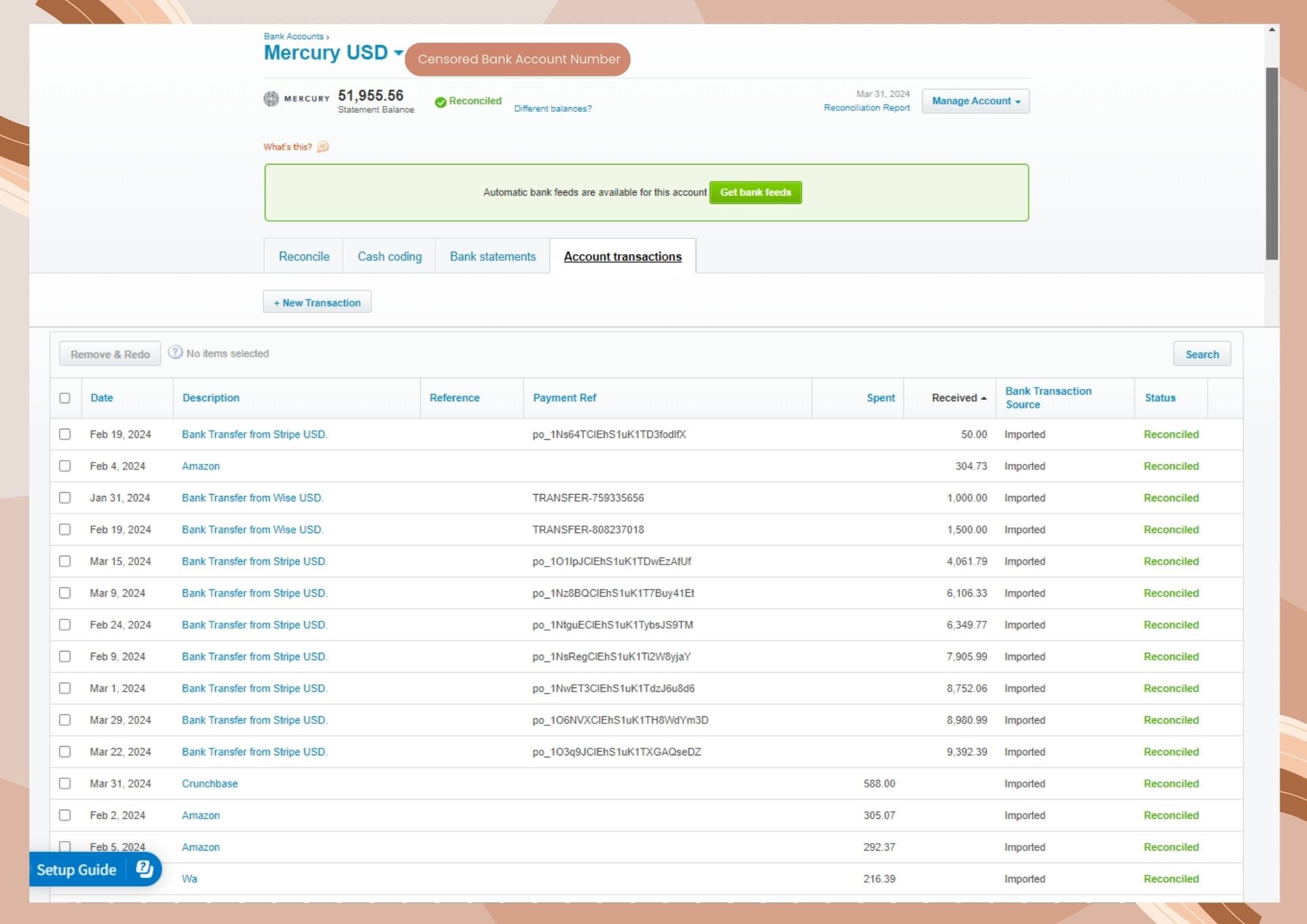Open the Feb 4 Amazon transaction link
The height and width of the screenshot is (924, 1307).
tap(201, 466)
